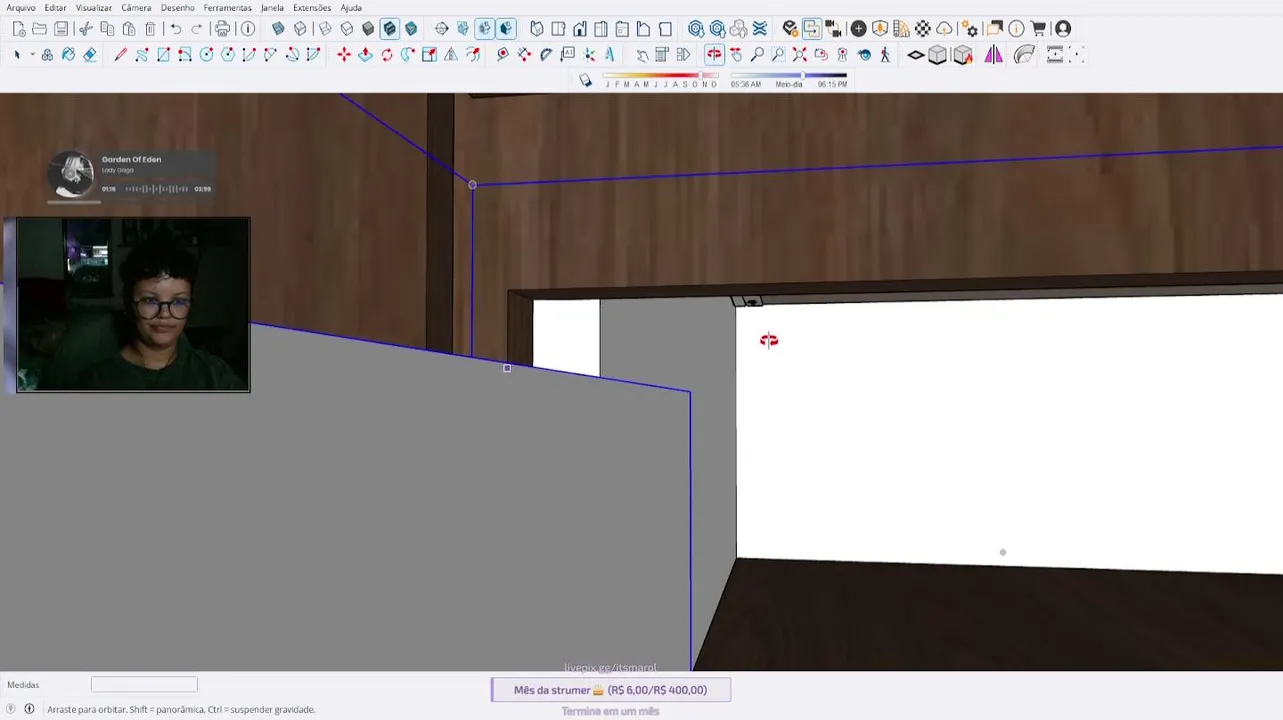Expand the Select tool dropdown arrow
The height and width of the screenshot is (720, 1283).
(x=32, y=55)
